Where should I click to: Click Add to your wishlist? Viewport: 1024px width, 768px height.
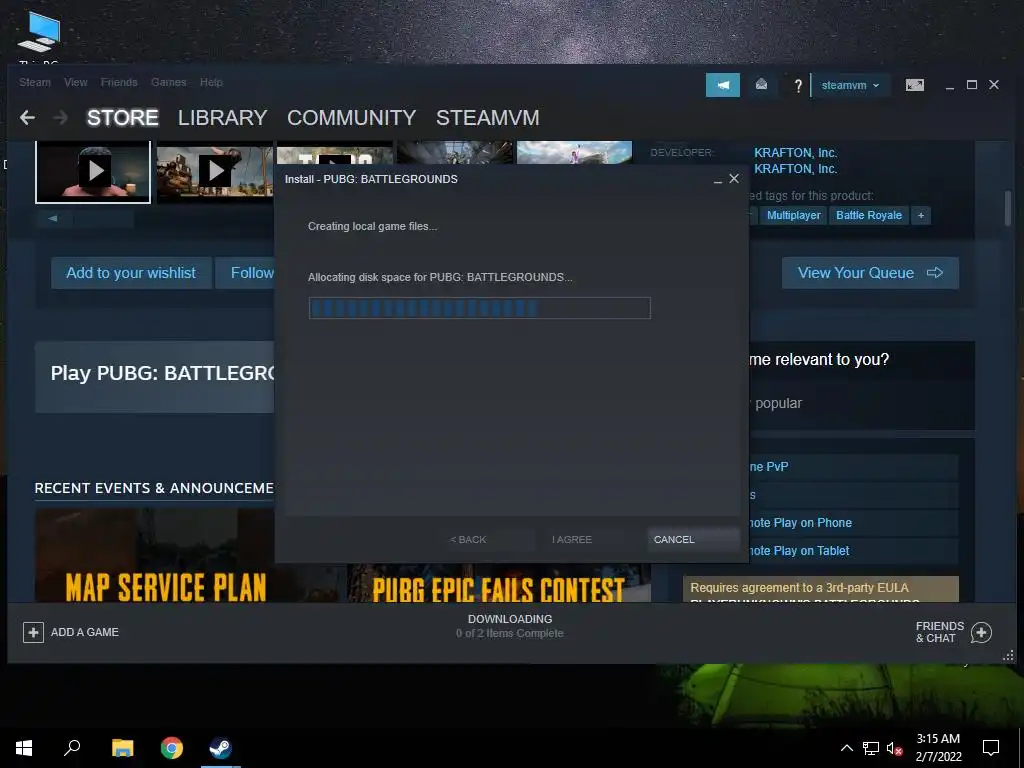(131, 273)
